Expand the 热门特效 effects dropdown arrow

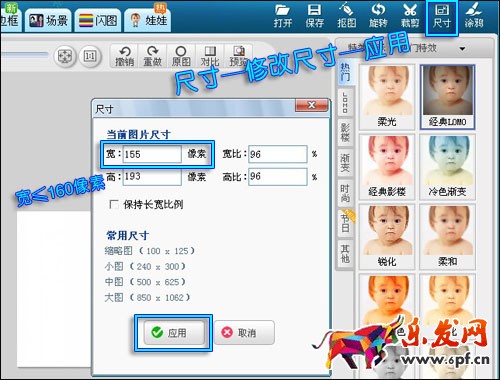coord(462,49)
